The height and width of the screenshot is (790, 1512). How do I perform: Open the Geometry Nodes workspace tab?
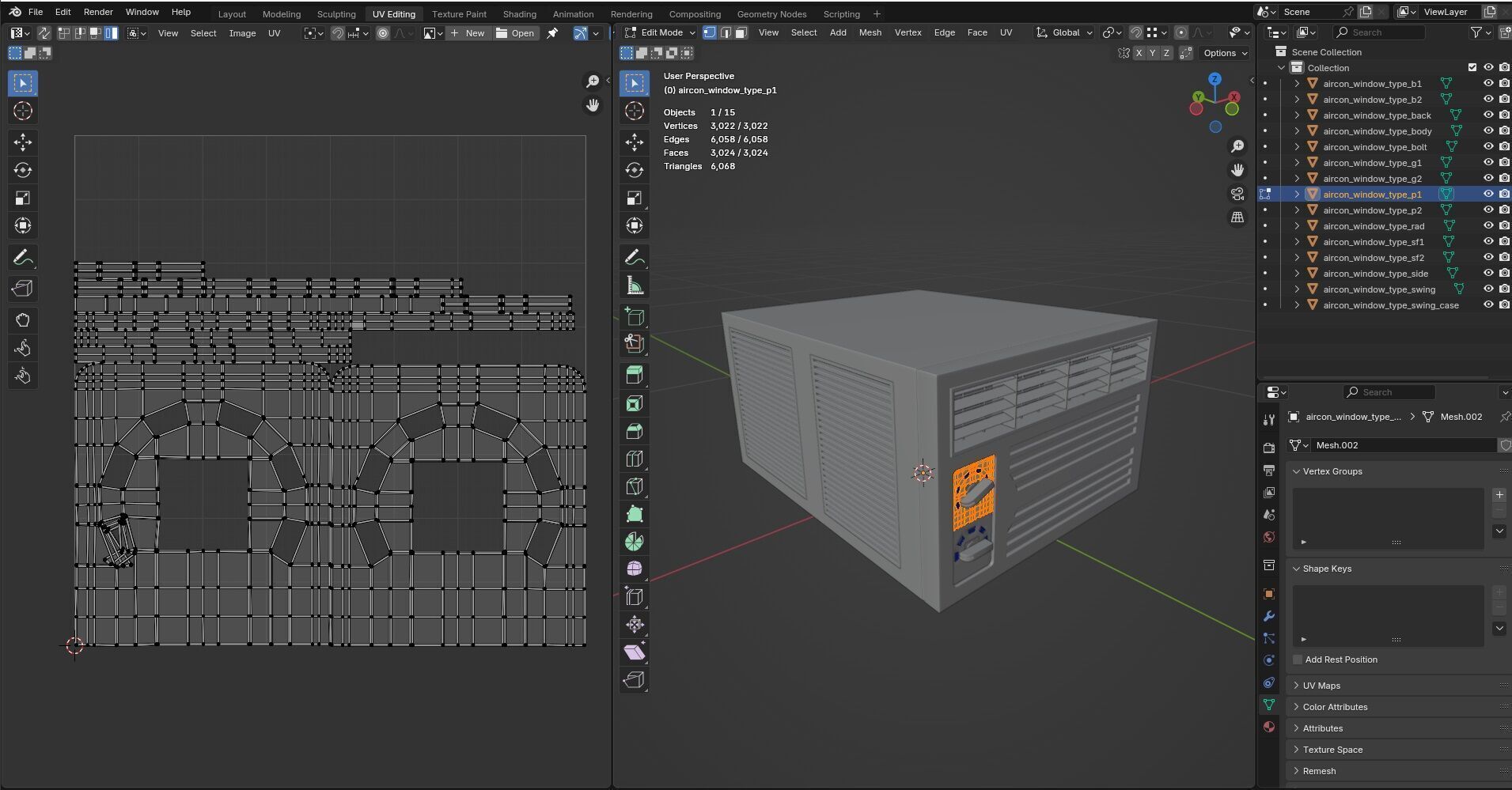pyautogui.click(x=771, y=13)
